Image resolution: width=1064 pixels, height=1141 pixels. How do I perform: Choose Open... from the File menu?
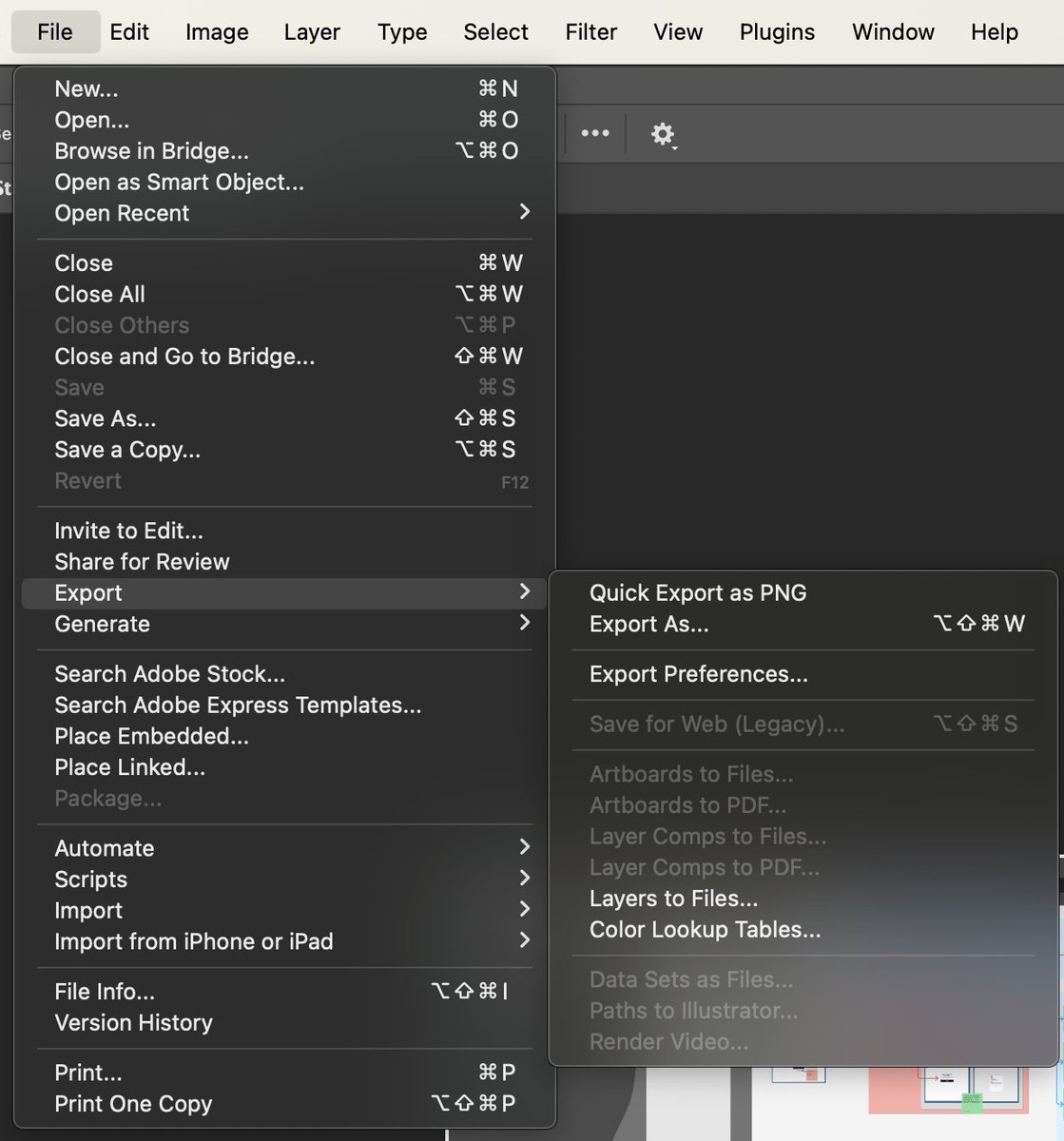[x=284, y=120]
